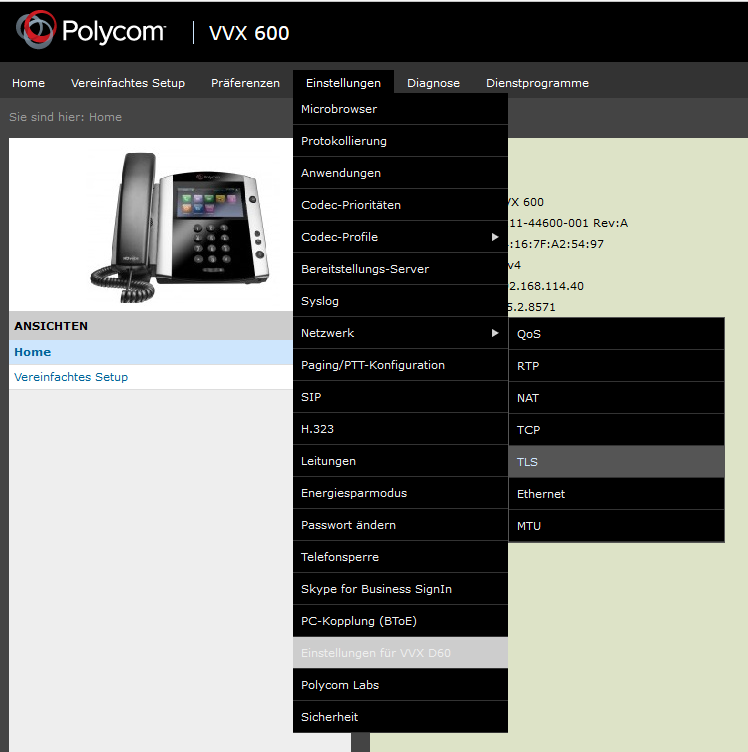Image resolution: width=748 pixels, height=752 pixels.
Task: Click the MAC address ending A2:54:97
Action: [x=556, y=244]
